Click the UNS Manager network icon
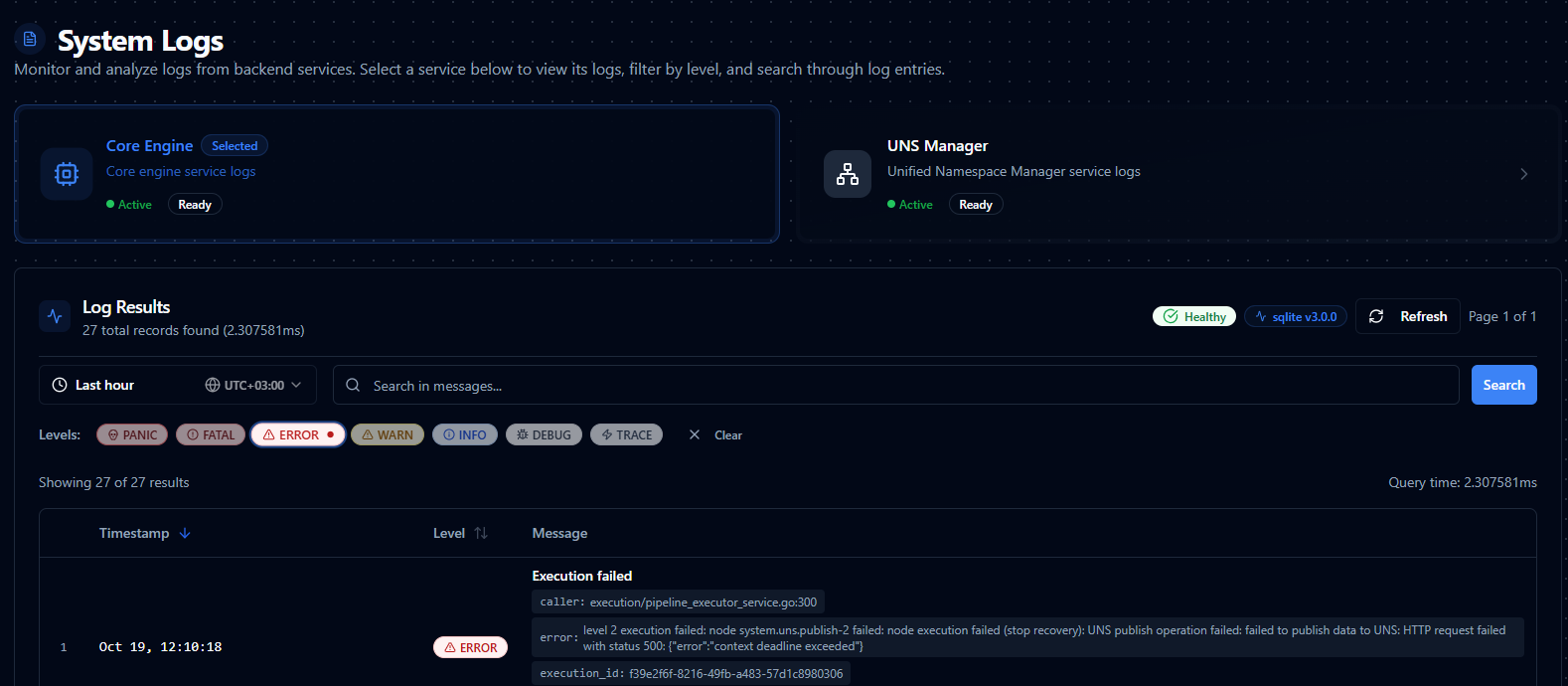Viewport: 1568px width, 686px height. (848, 174)
